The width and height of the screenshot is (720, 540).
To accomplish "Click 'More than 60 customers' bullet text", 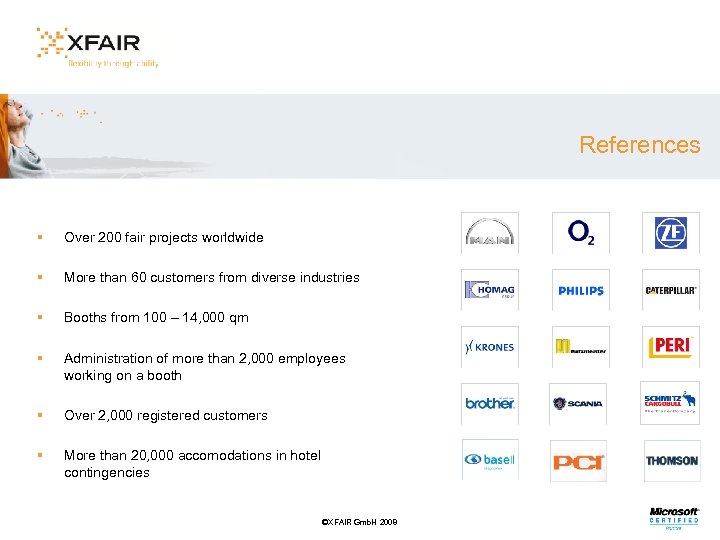I will tap(212, 277).
